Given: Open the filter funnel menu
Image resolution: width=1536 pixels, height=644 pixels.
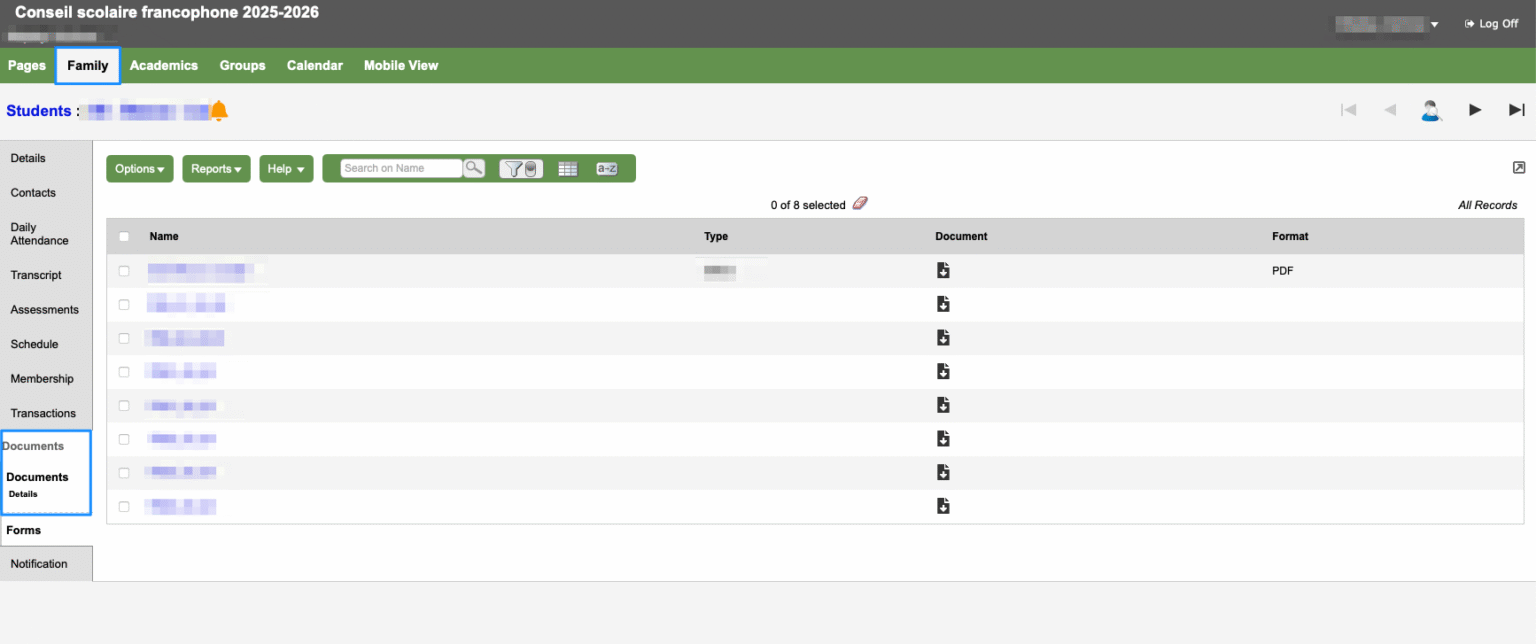Looking at the screenshot, I should (521, 169).
